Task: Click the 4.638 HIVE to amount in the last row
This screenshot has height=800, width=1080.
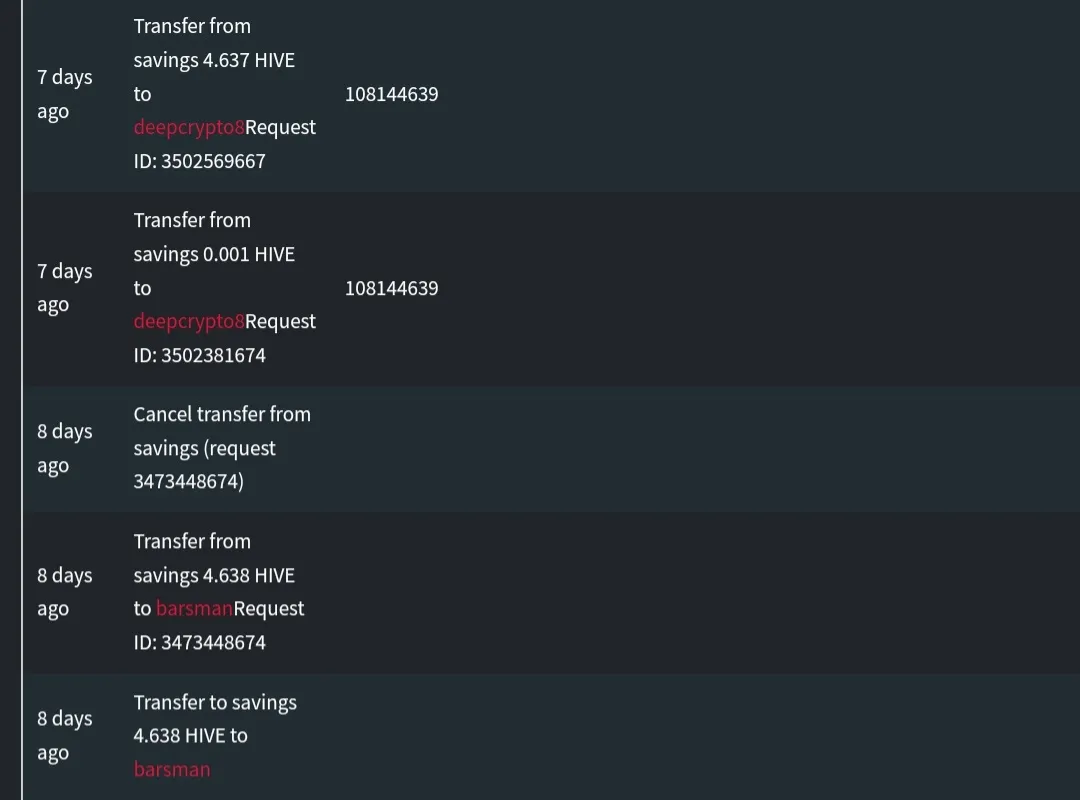Action: point(191,736)
